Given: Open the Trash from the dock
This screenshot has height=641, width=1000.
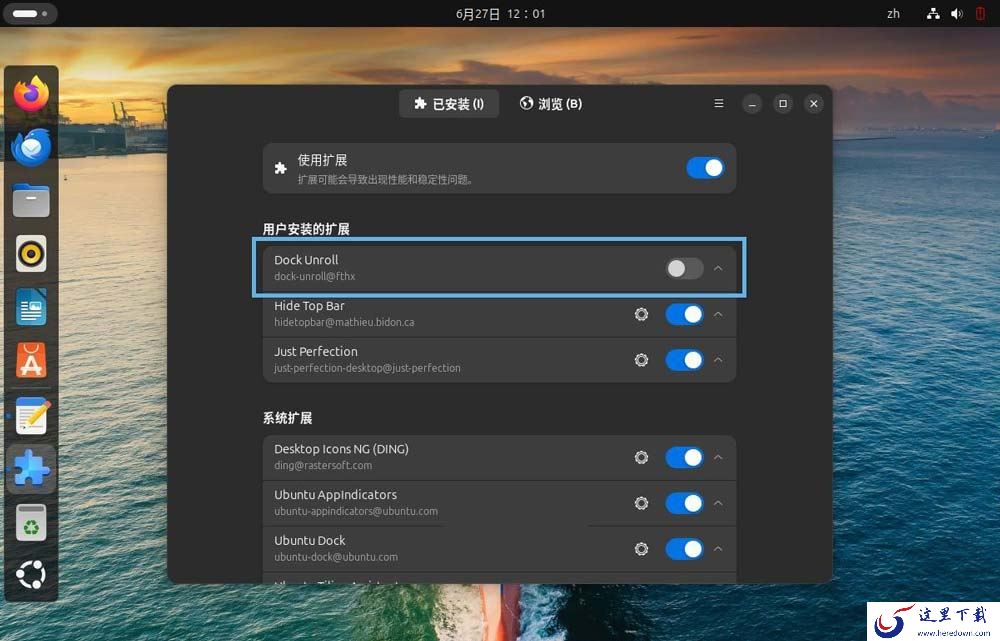Looking at the screenshot, I should [x=31, y=522].
